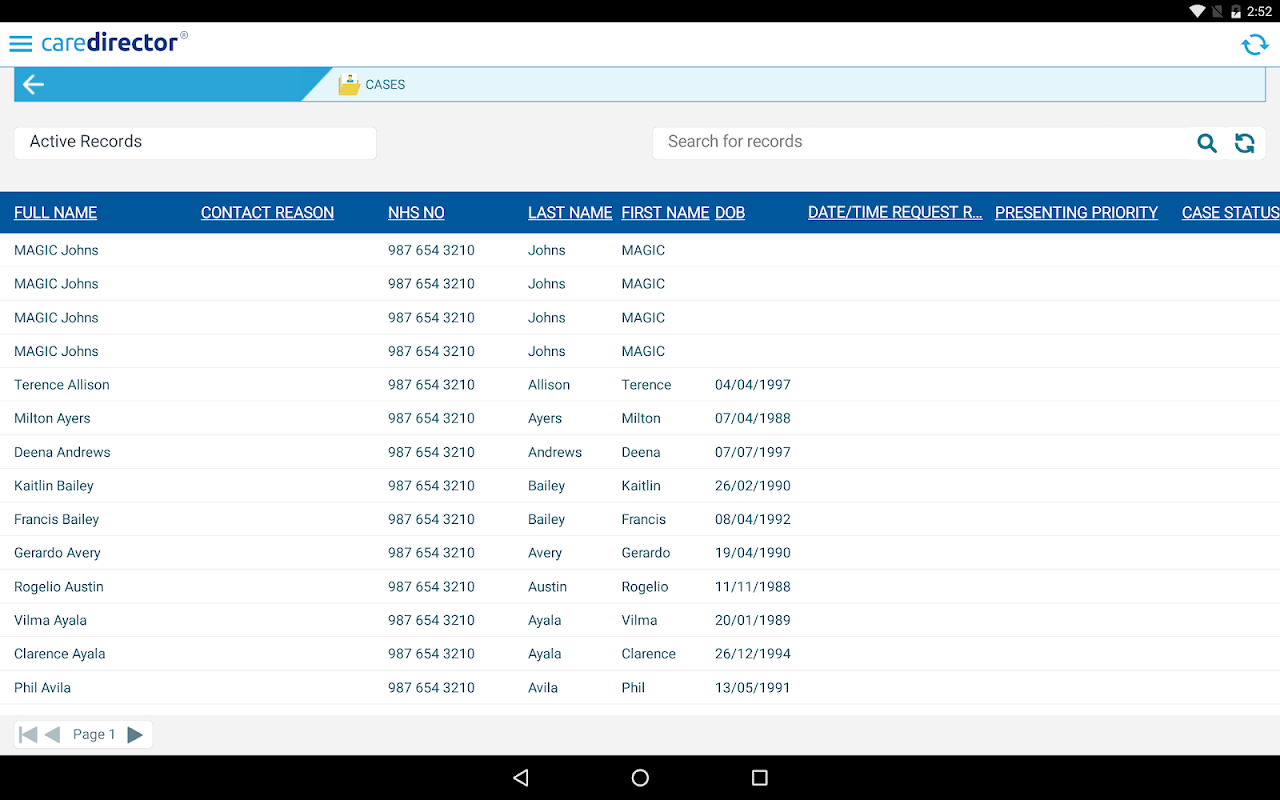Screen dimensions: 1280x800
Task: Go to the next page
Action: pyautogui.click(x=135, y=735)
